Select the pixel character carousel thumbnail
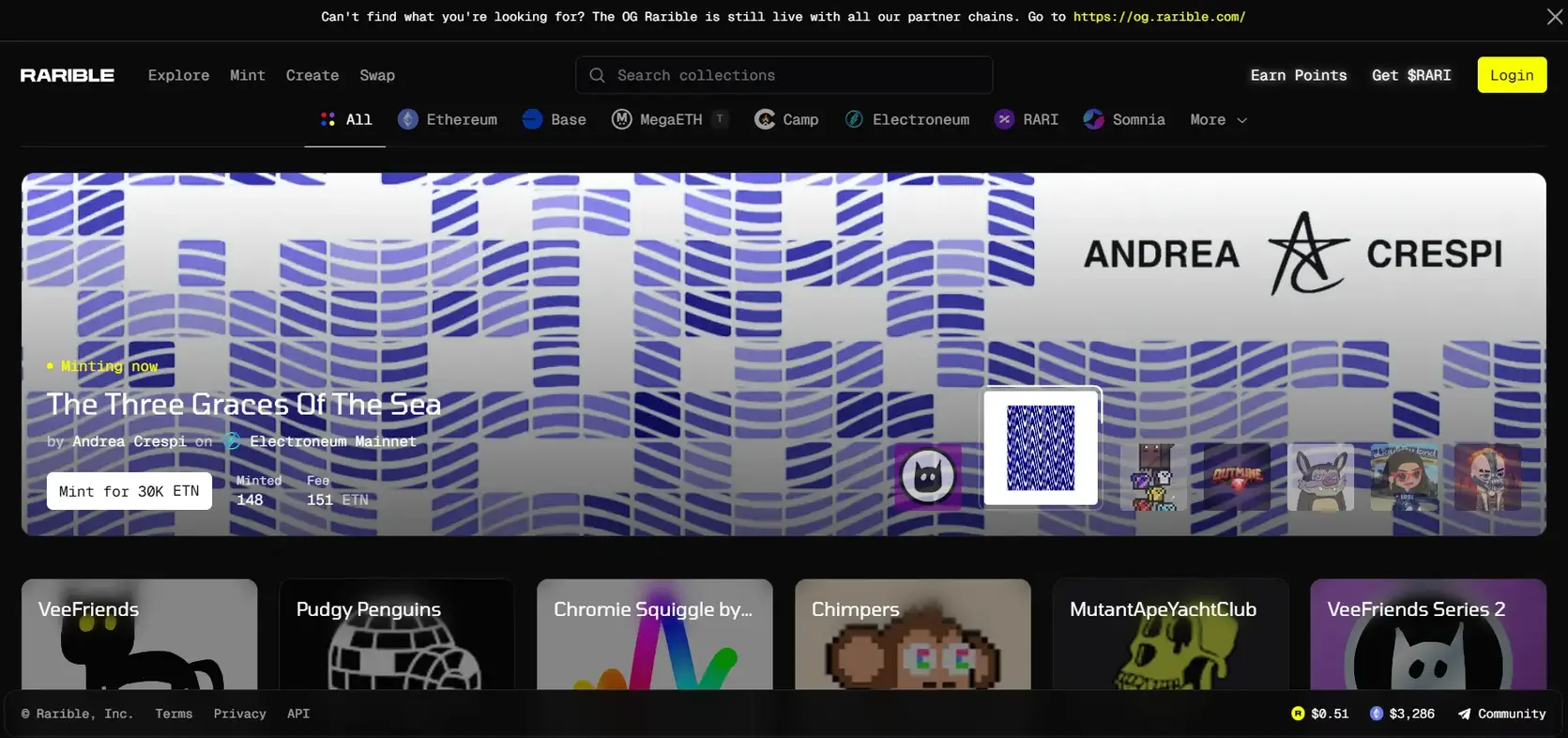This screenshot has width=1568, height=738. 1153,477
